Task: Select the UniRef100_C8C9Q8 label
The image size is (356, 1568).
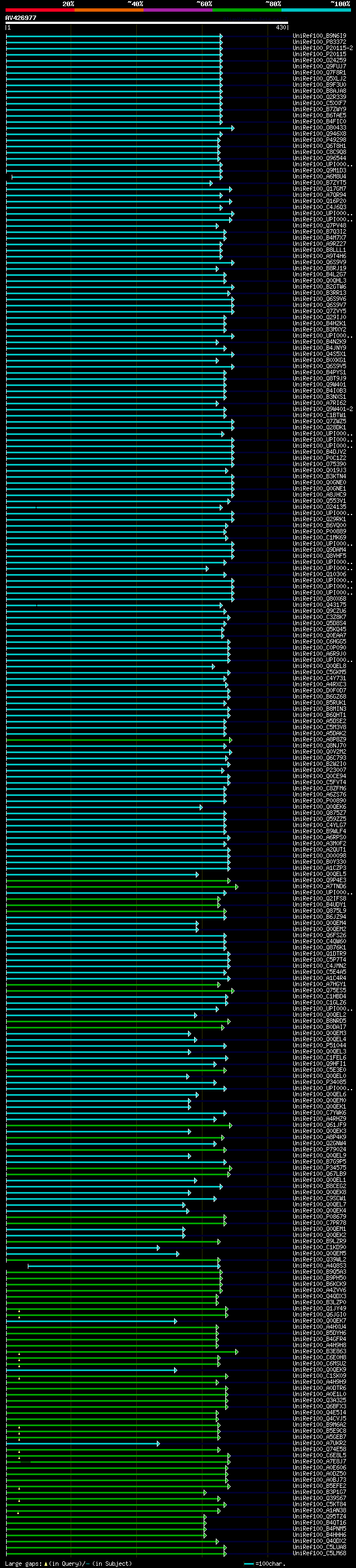Action: [319, 152]
